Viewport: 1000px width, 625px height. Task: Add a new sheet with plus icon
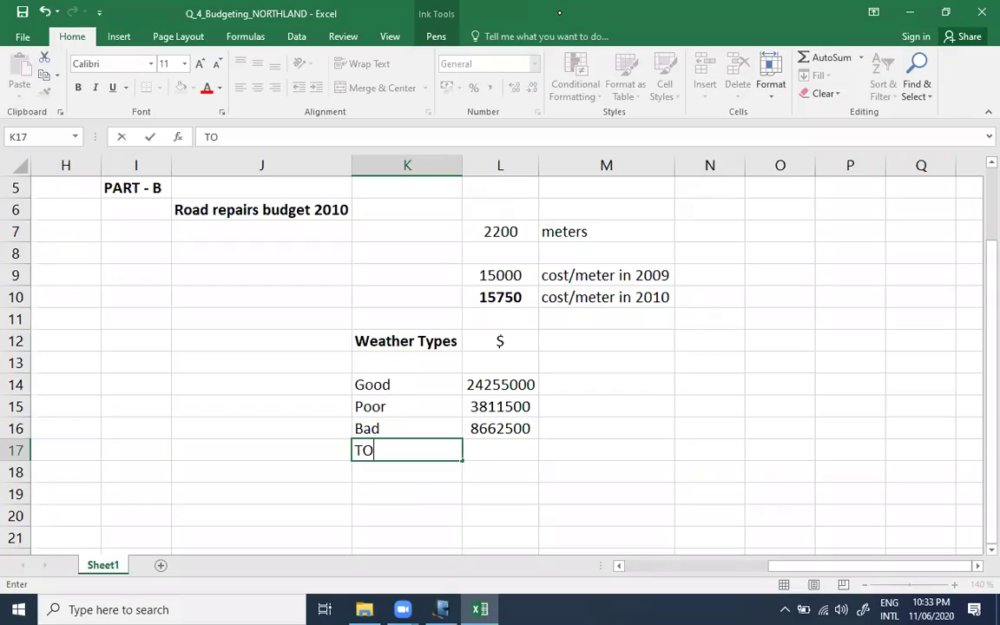(161, 566)
